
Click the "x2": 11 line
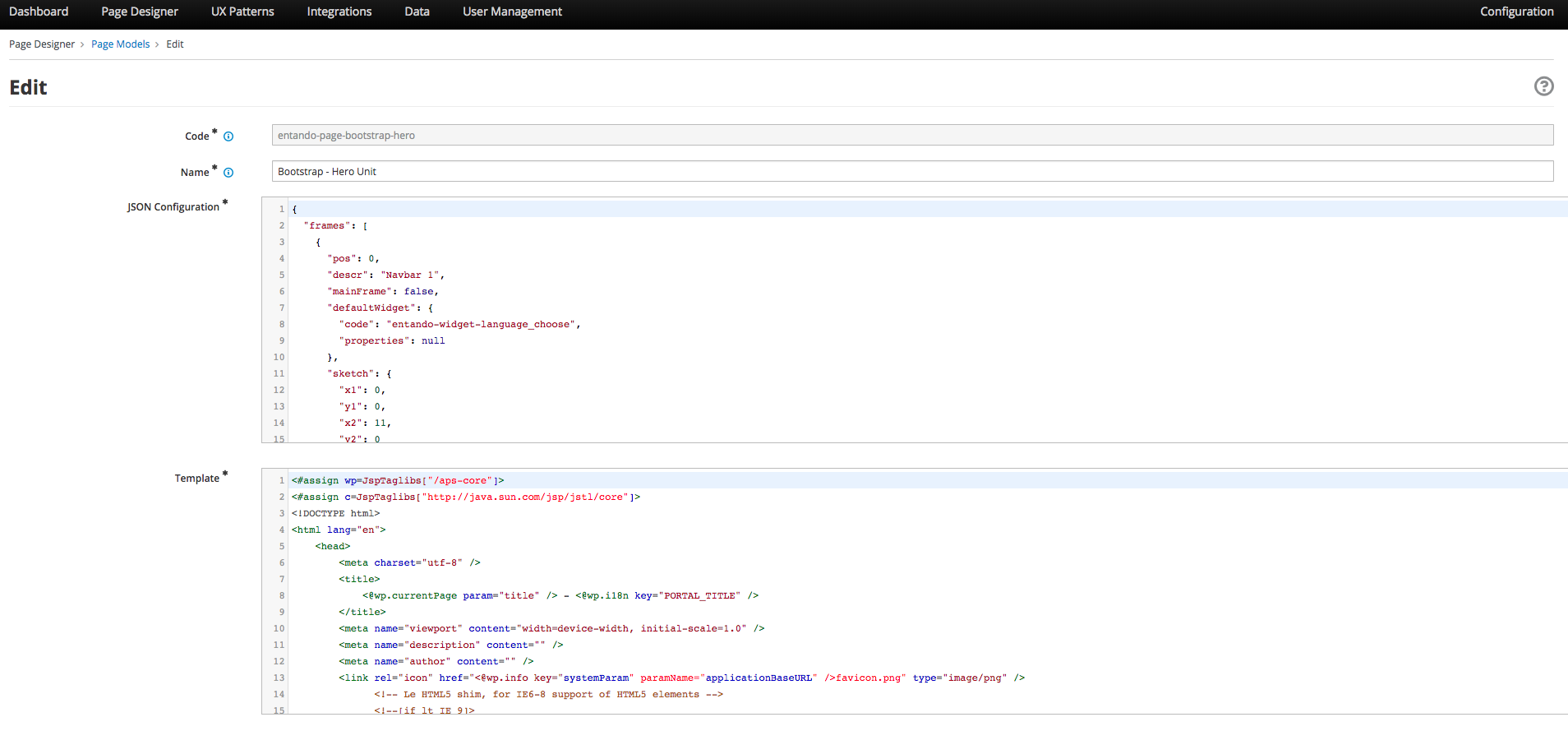[365, 423]
